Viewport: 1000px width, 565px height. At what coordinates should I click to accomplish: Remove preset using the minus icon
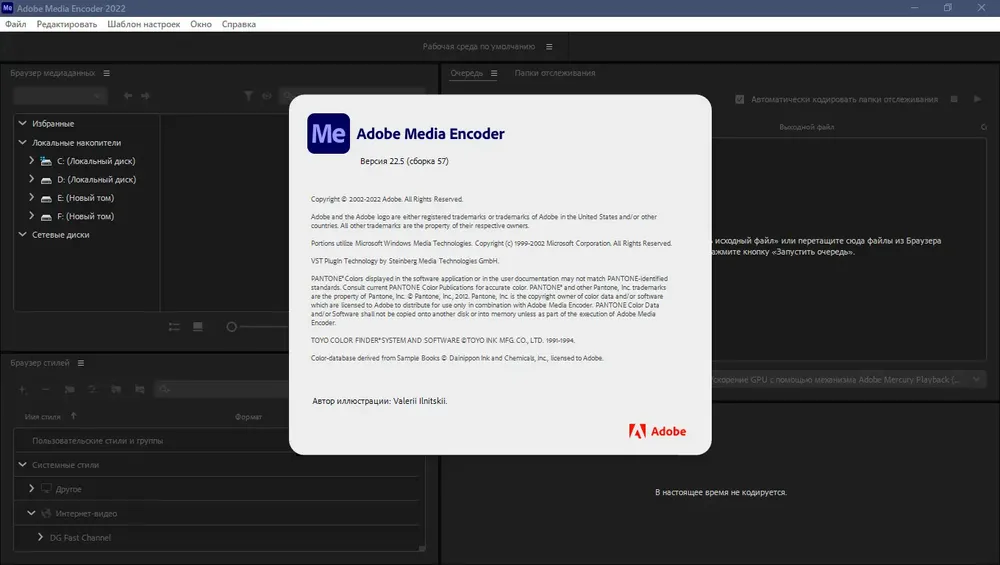pyautogui.click(x=45, y=389)
